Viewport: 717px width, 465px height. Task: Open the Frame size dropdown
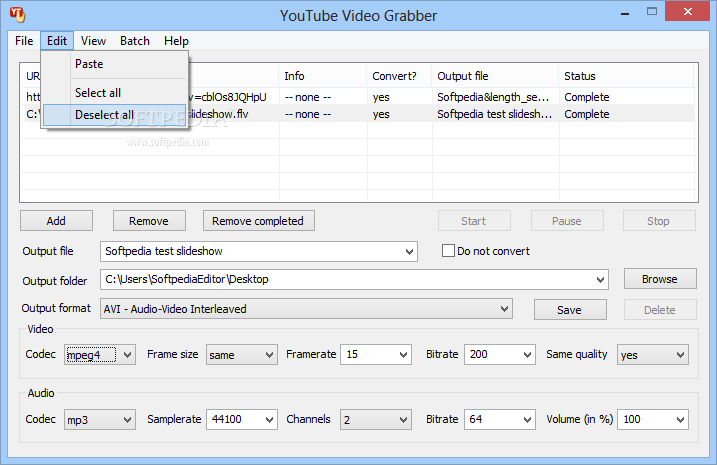click(241, 355)
